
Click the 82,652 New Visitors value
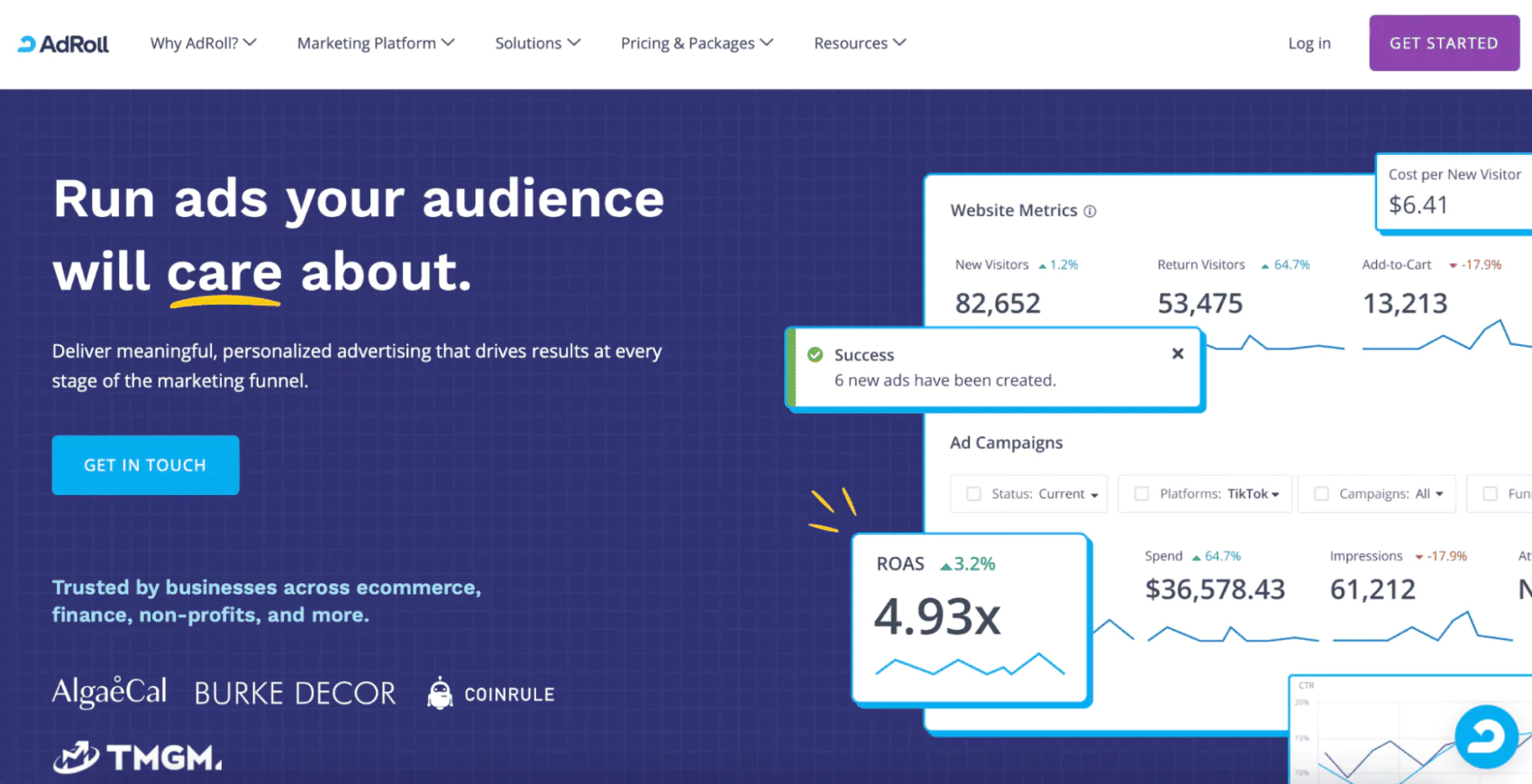[998, 304]
